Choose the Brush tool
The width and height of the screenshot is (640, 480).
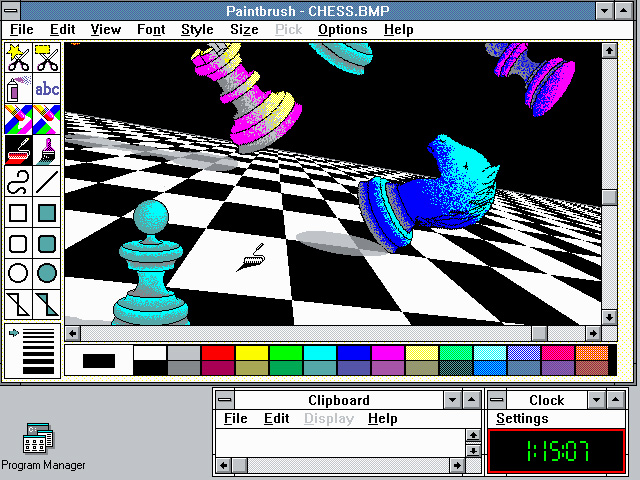click(x=47, y=150)
